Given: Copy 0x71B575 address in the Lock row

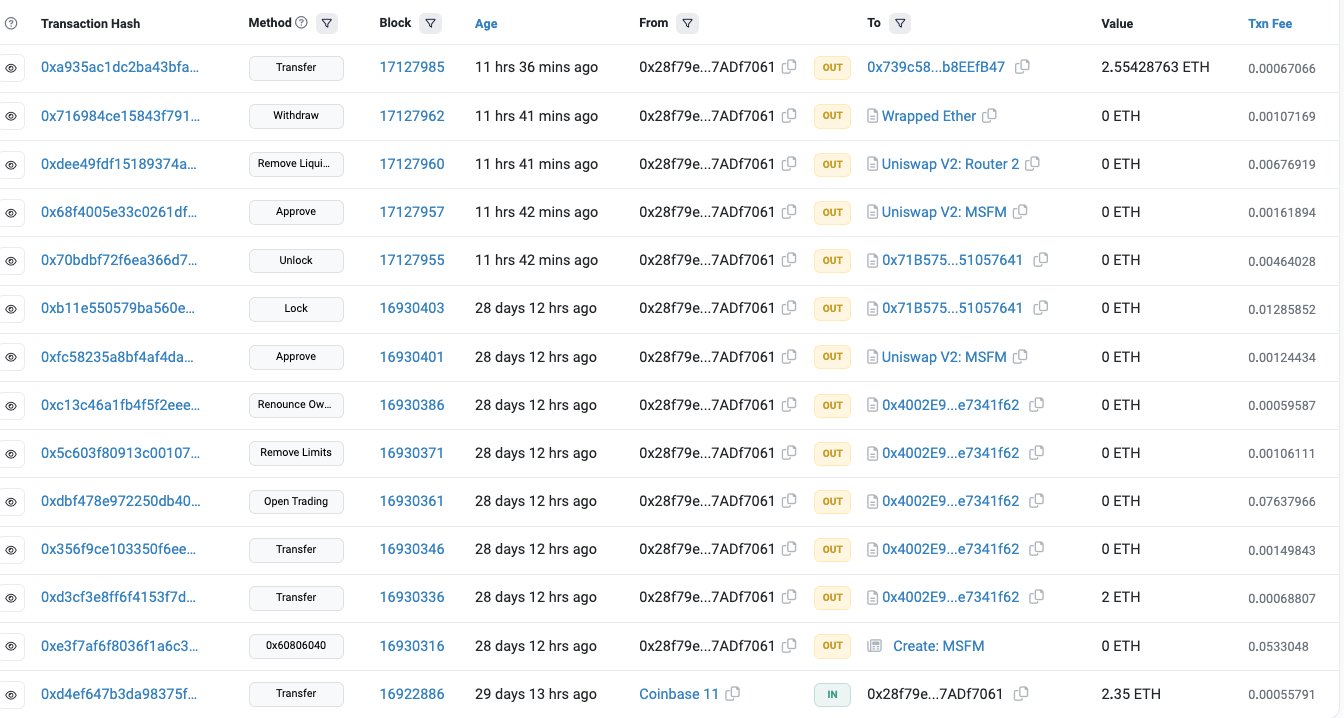Looking at the screenshot, I should click(x=1041, y=308).
